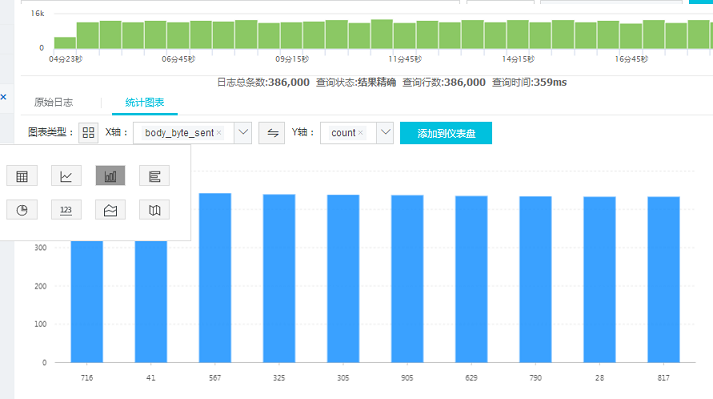Select the area chart type icon
The image size is (713, 399).
point(110,210)
